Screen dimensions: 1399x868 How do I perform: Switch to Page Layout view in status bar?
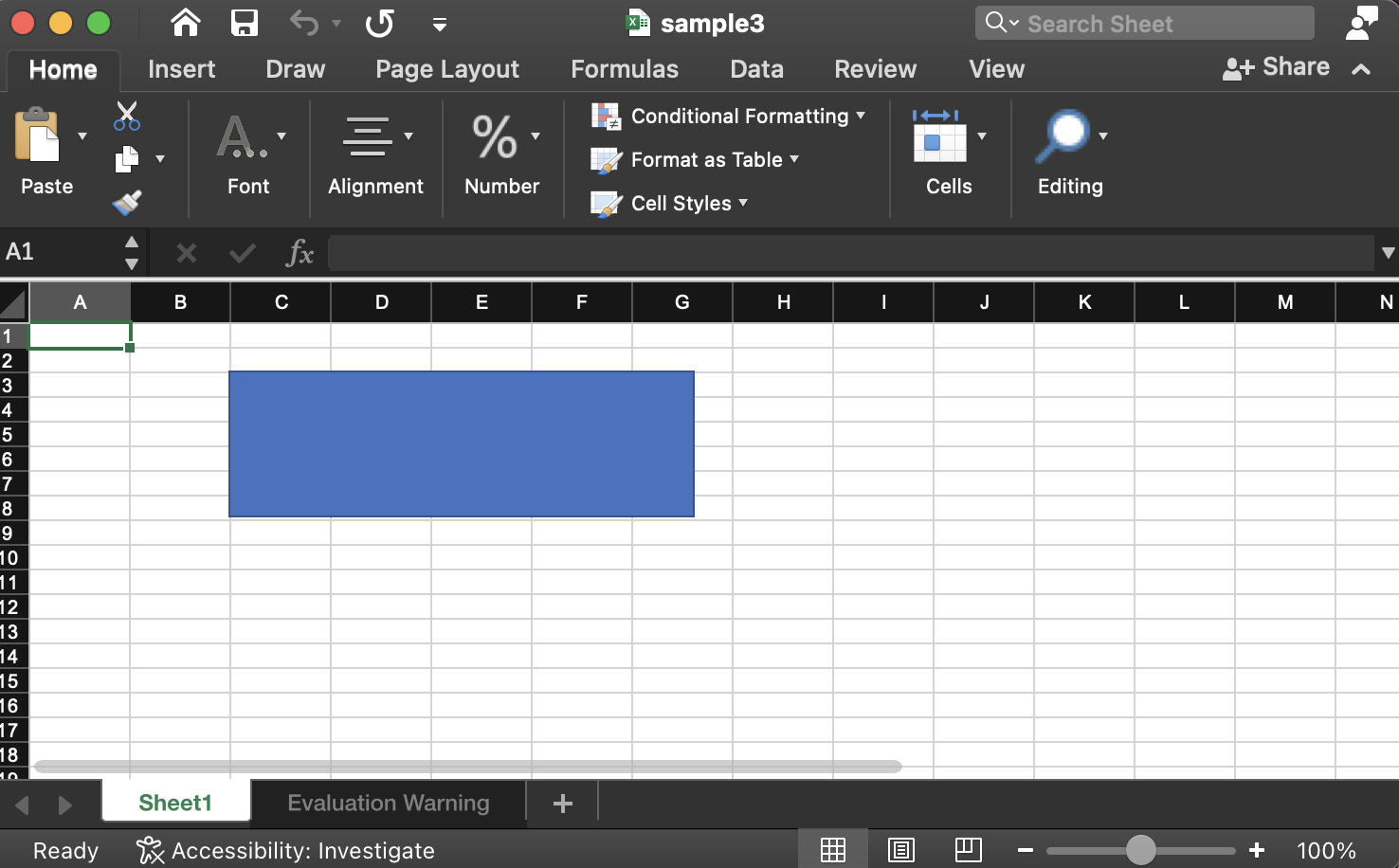coord(900,850)
